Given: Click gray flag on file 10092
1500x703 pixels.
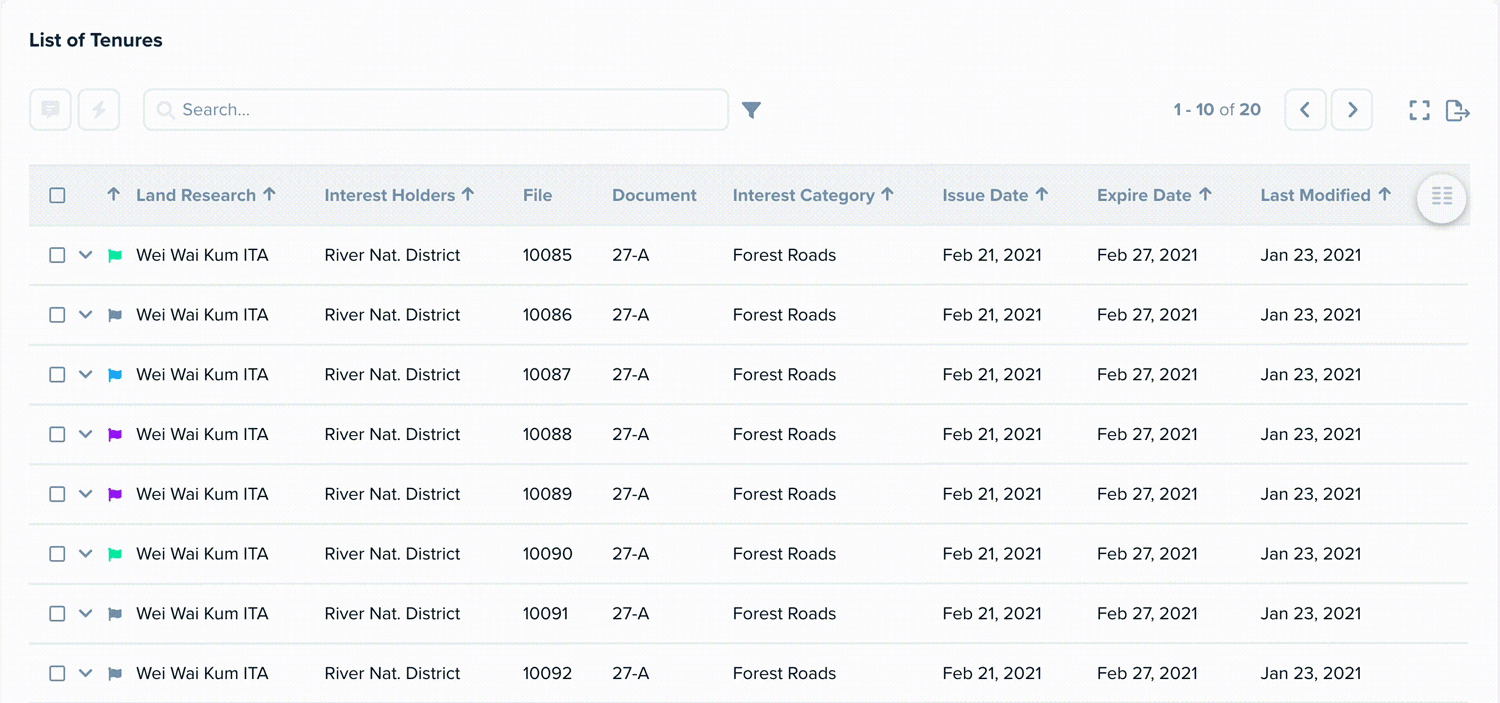Looking at the screenshot, I should (115, 674).
